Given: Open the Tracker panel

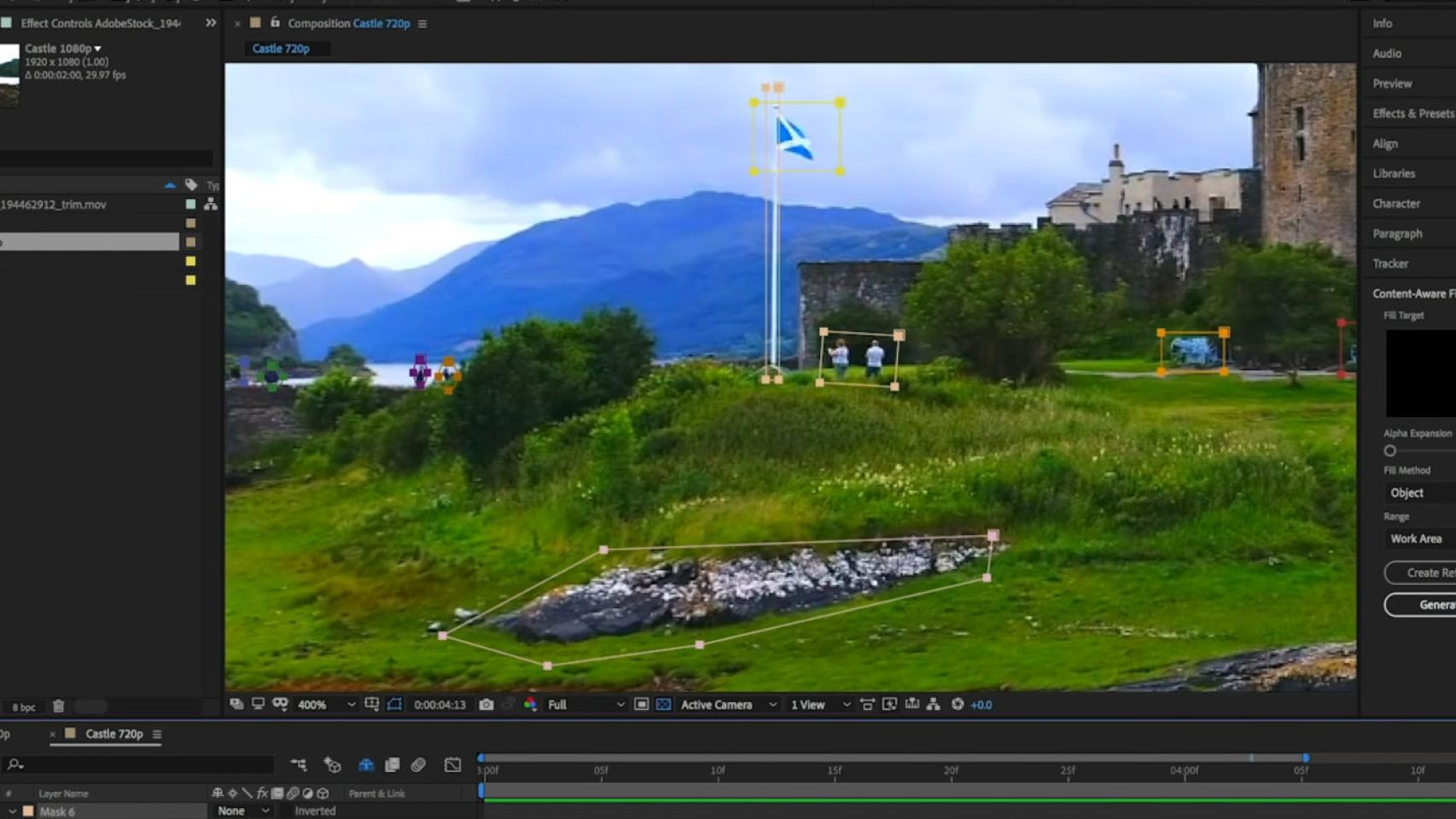Looking at the screenshot, I should pos(1390,264).
